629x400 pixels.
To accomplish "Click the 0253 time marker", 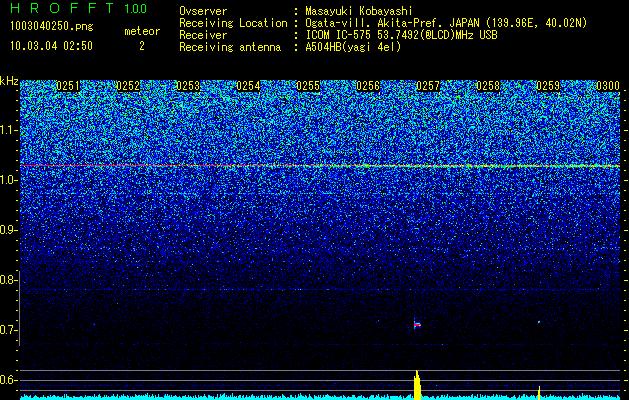I will tap(188, 86).
